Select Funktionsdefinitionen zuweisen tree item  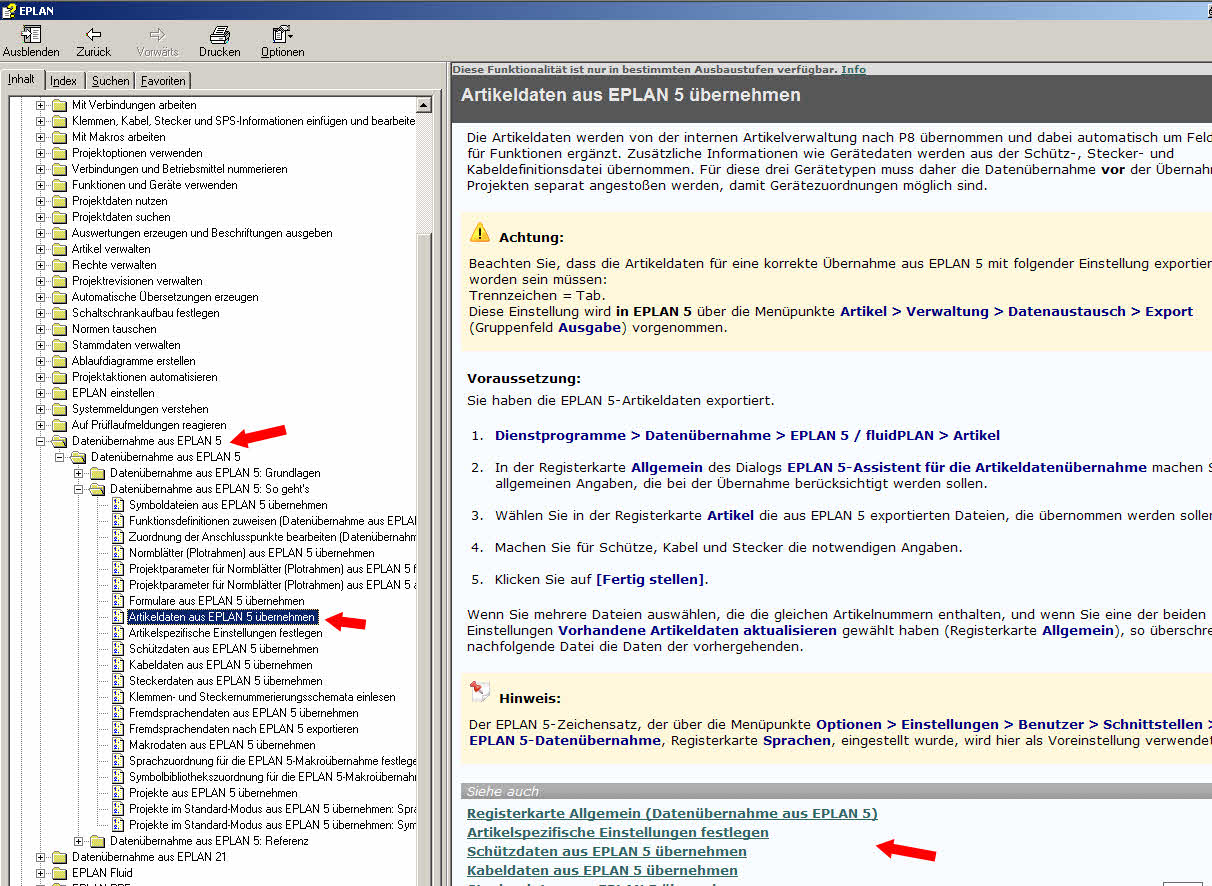click(x=272, y=521)
